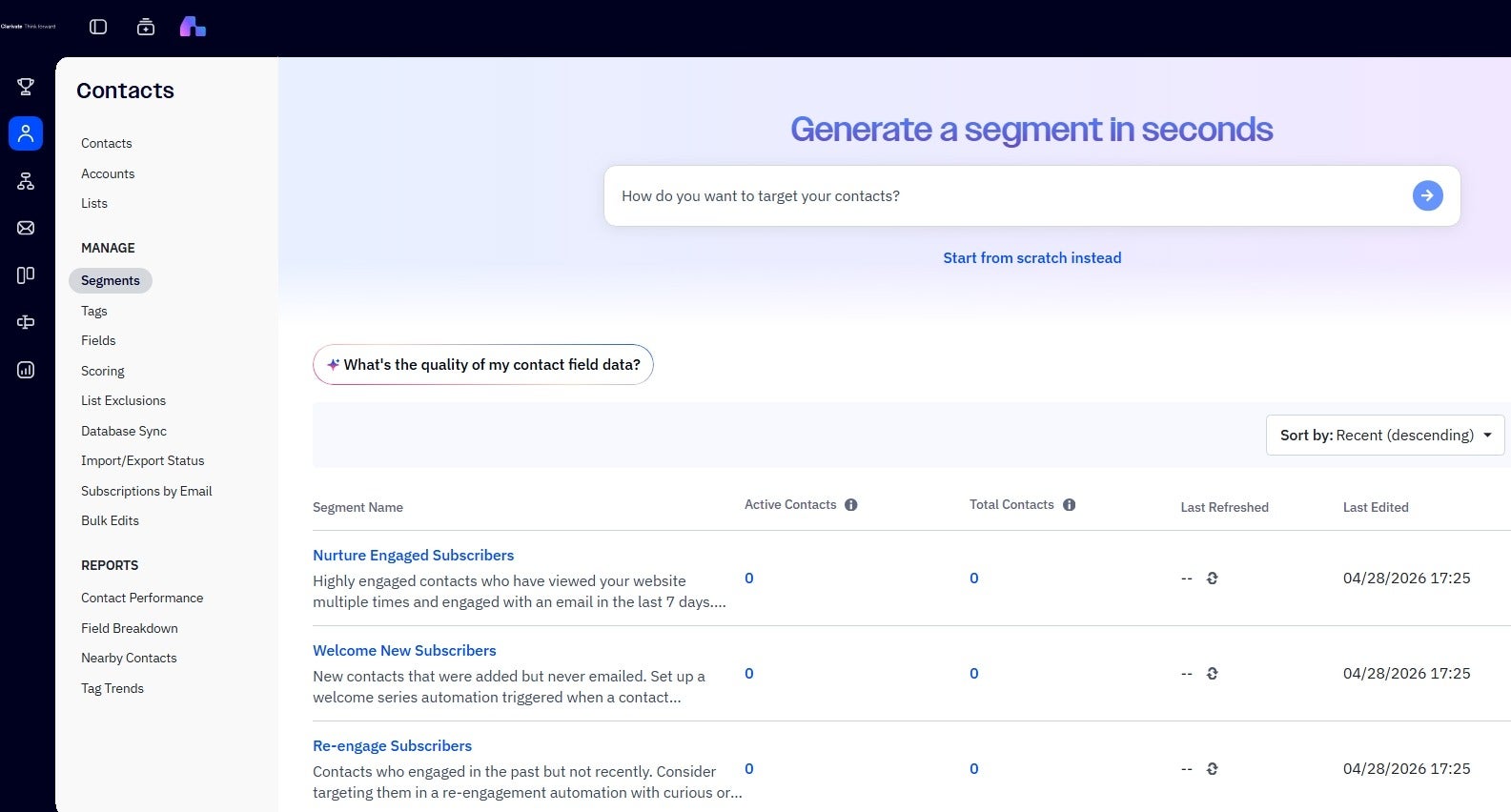Open the Re-engage Subscribers segment
Screen dimensions: 1511x812
coord(392,745)
